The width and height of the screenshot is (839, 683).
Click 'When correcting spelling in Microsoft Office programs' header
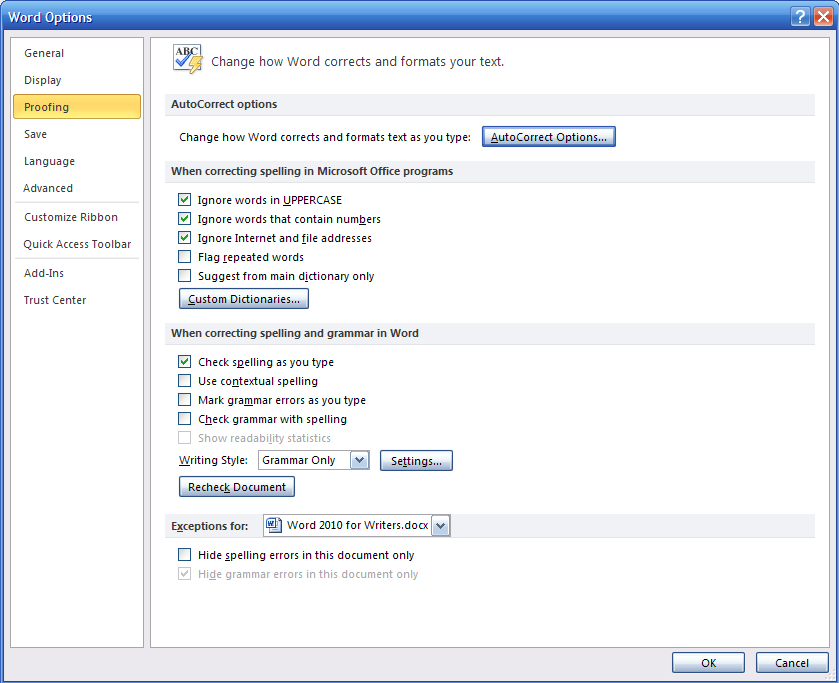pos(312,171)
